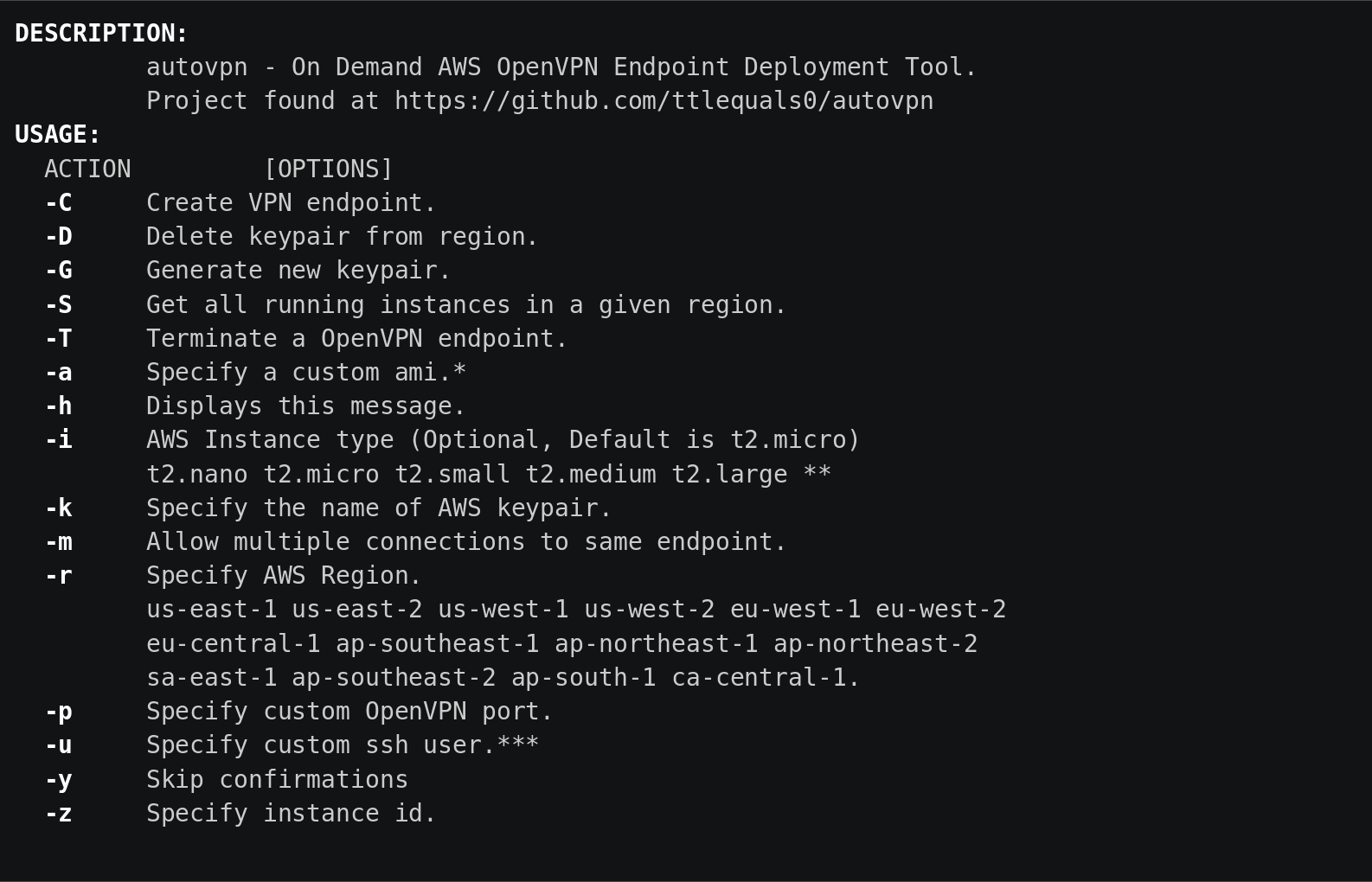The image size is (1372, 882).
Task: Click the -r AWS region flag
Action: [x=58, y=576]
